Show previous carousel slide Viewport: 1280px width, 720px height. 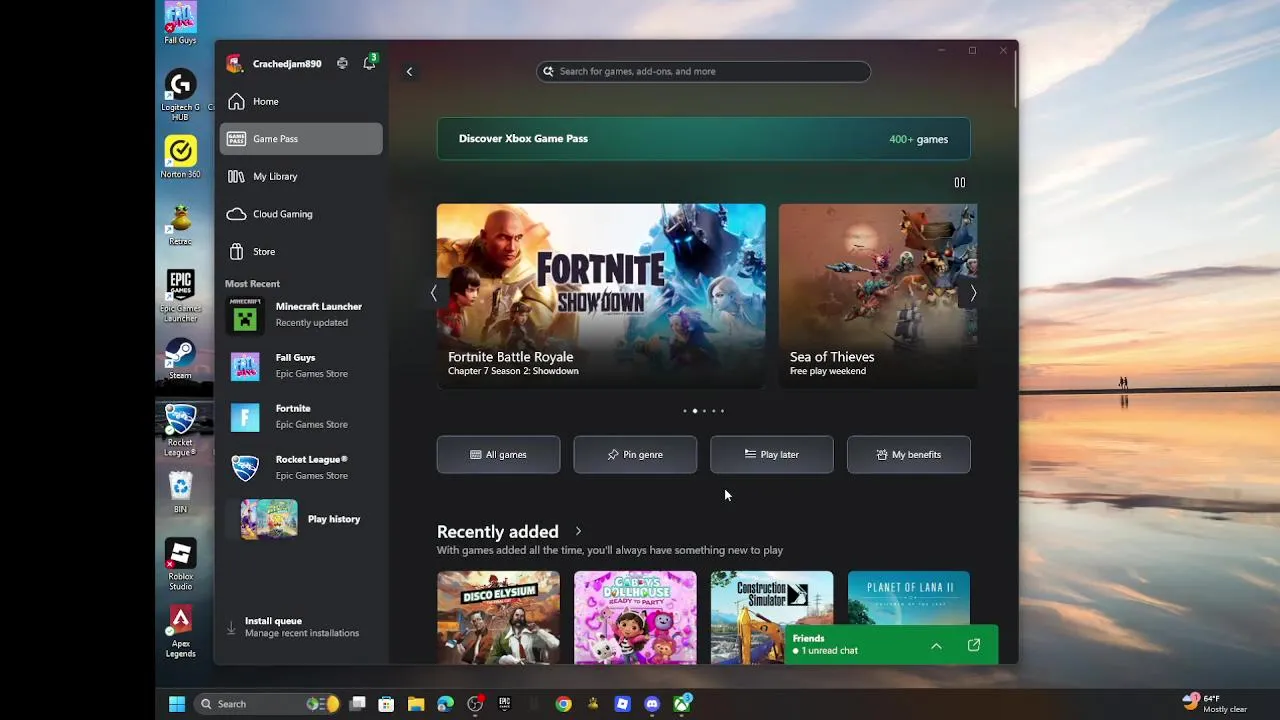[x=433, y=293]
